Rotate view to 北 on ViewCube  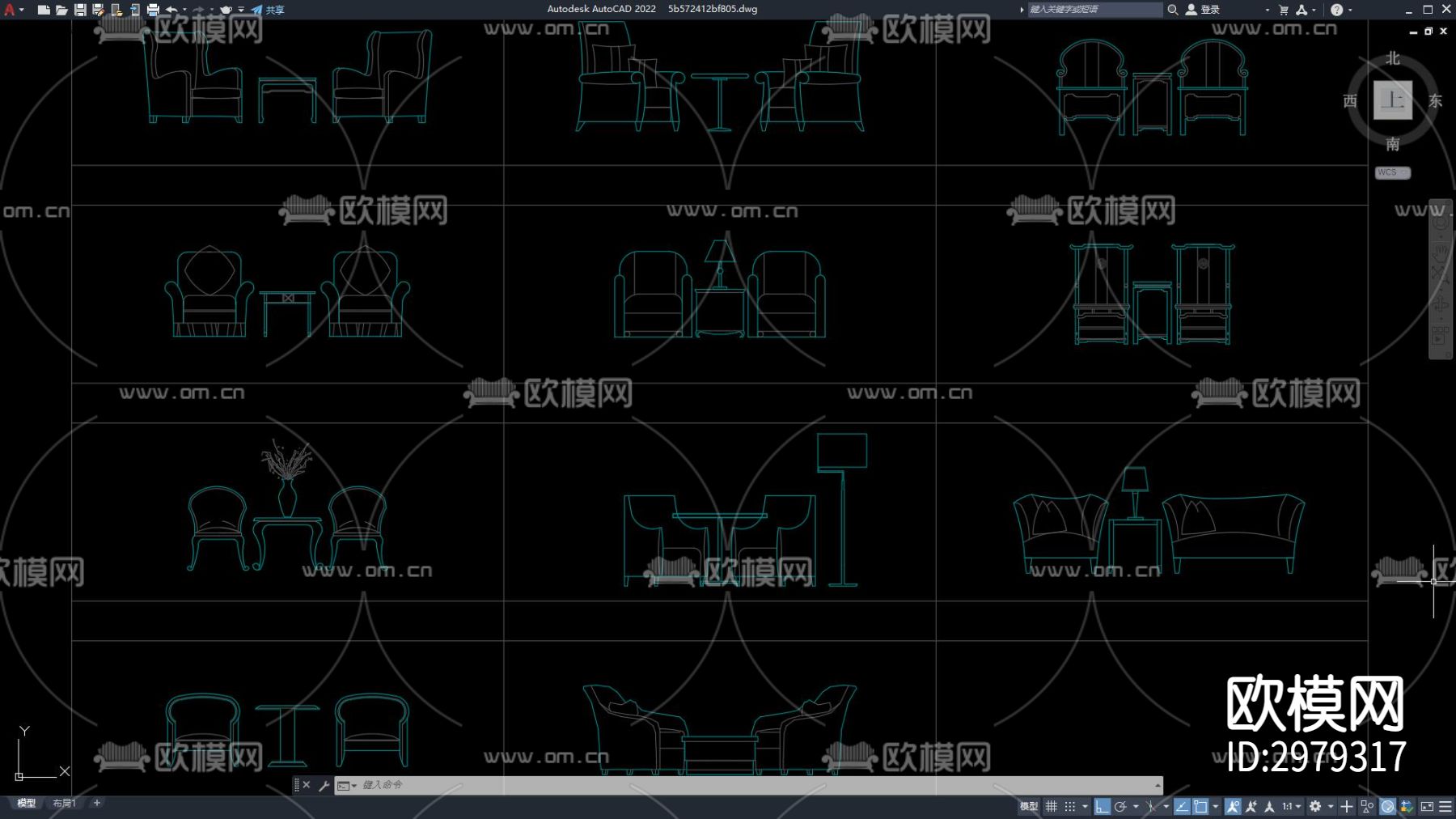point(1392,58)
